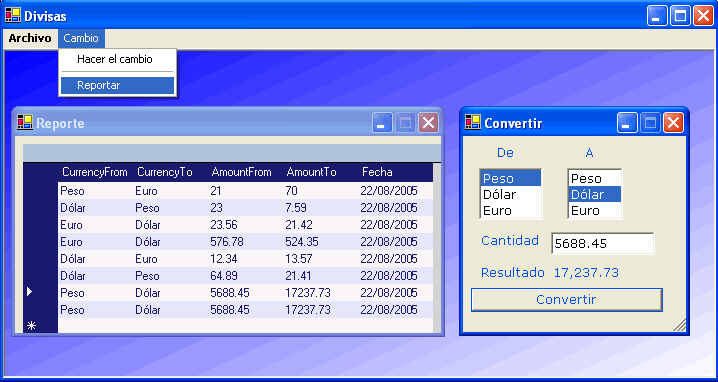Click the Convertir button

(x=566, y=300)
